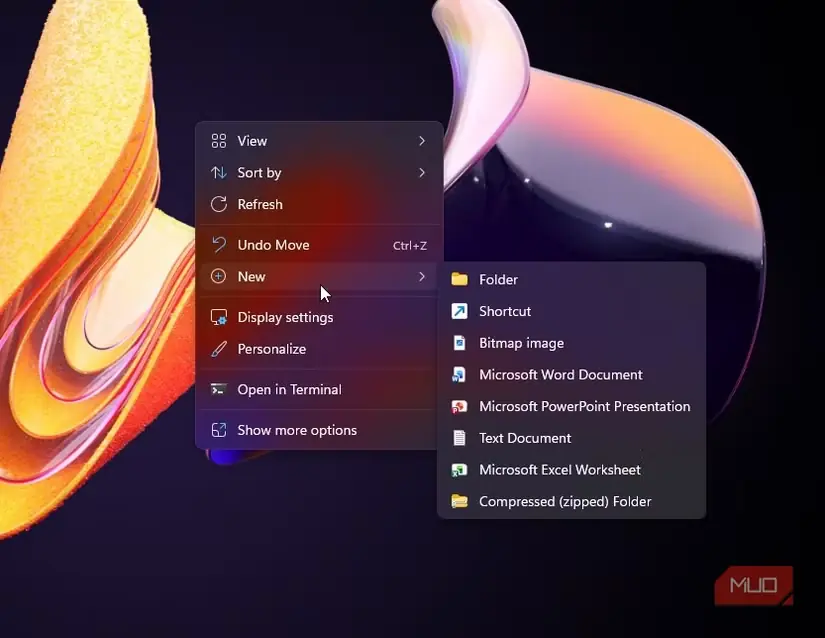Click the Show more options icon
The width and height of the screenshot is (825, 638).
pyautogui.click(x=218, y=430)
